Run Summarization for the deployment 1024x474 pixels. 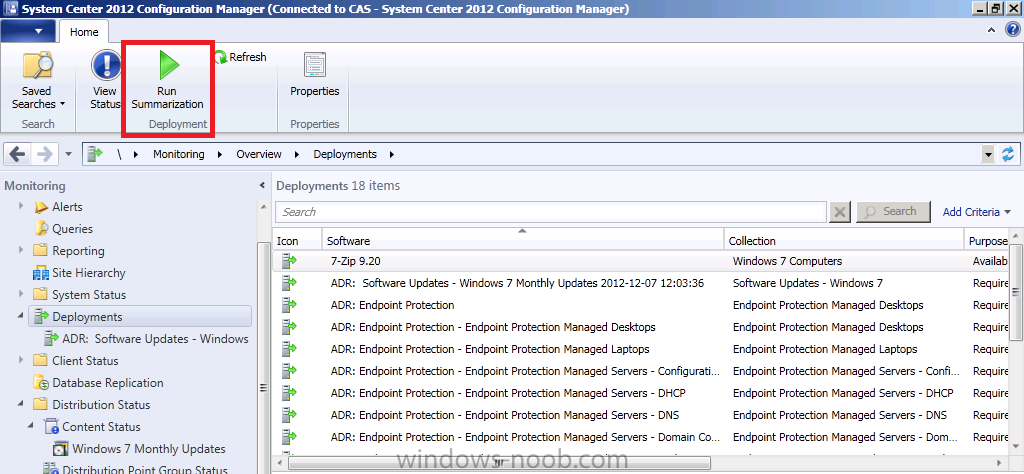pos(167,80)
